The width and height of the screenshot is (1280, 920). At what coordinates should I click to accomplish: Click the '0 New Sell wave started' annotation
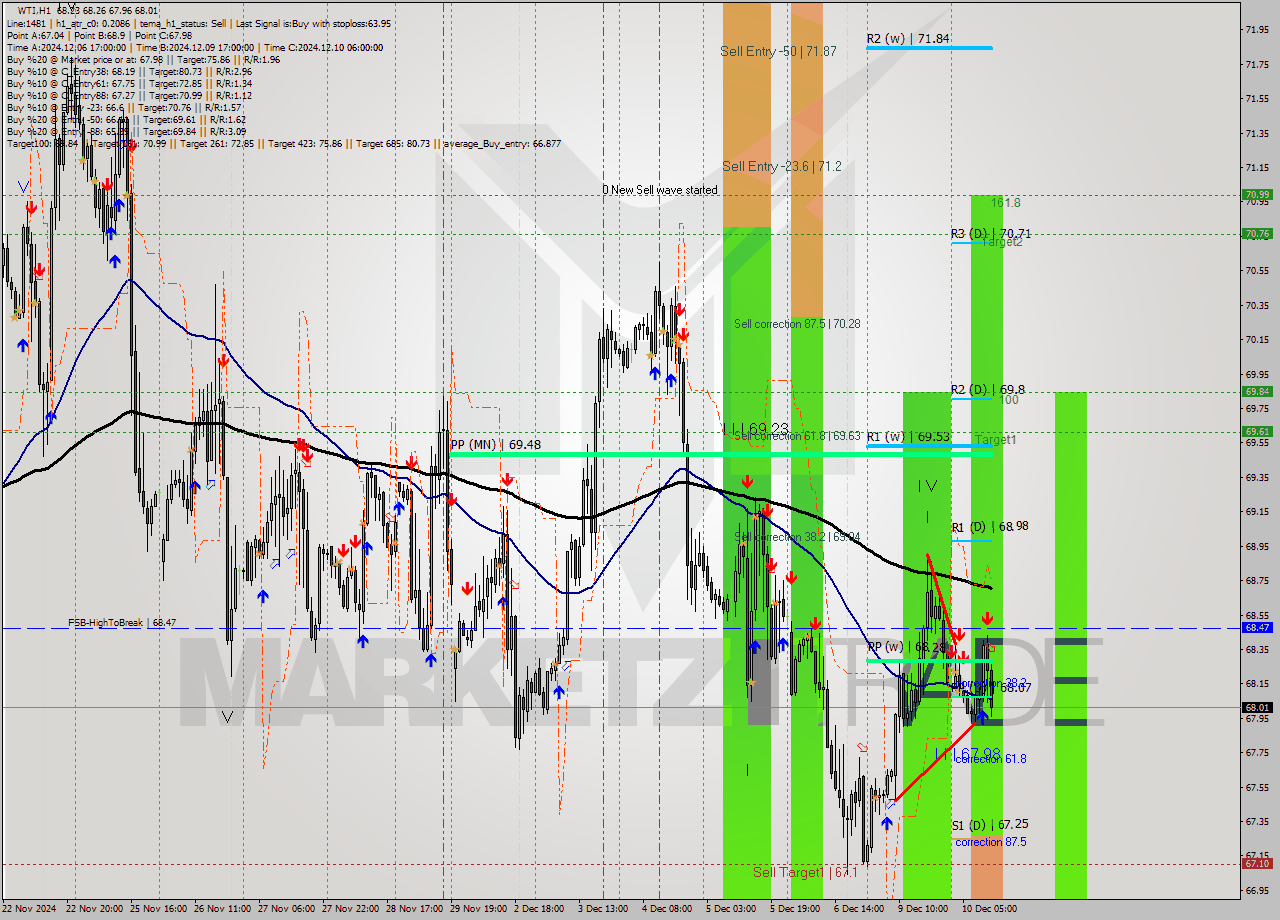(x=659, y=190)
